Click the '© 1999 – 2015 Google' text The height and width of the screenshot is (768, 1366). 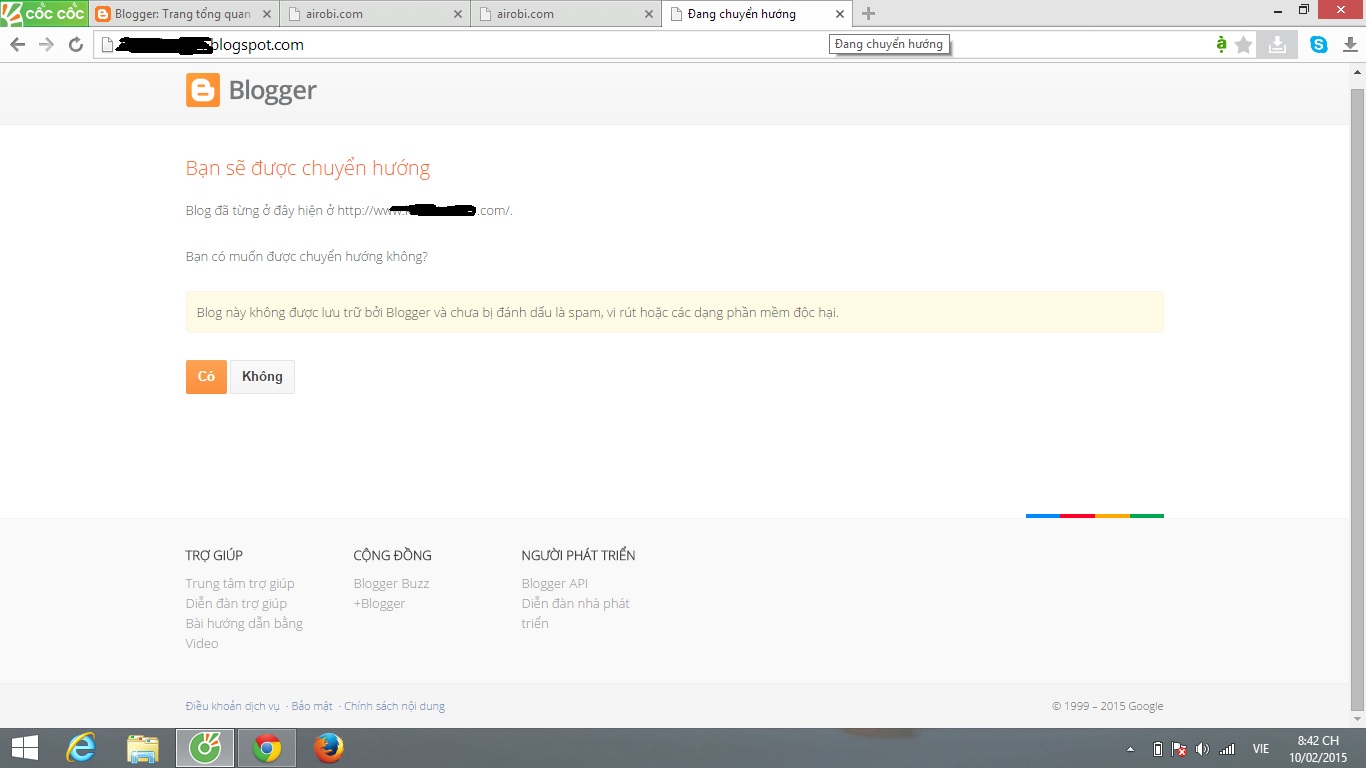(1107, 706)
